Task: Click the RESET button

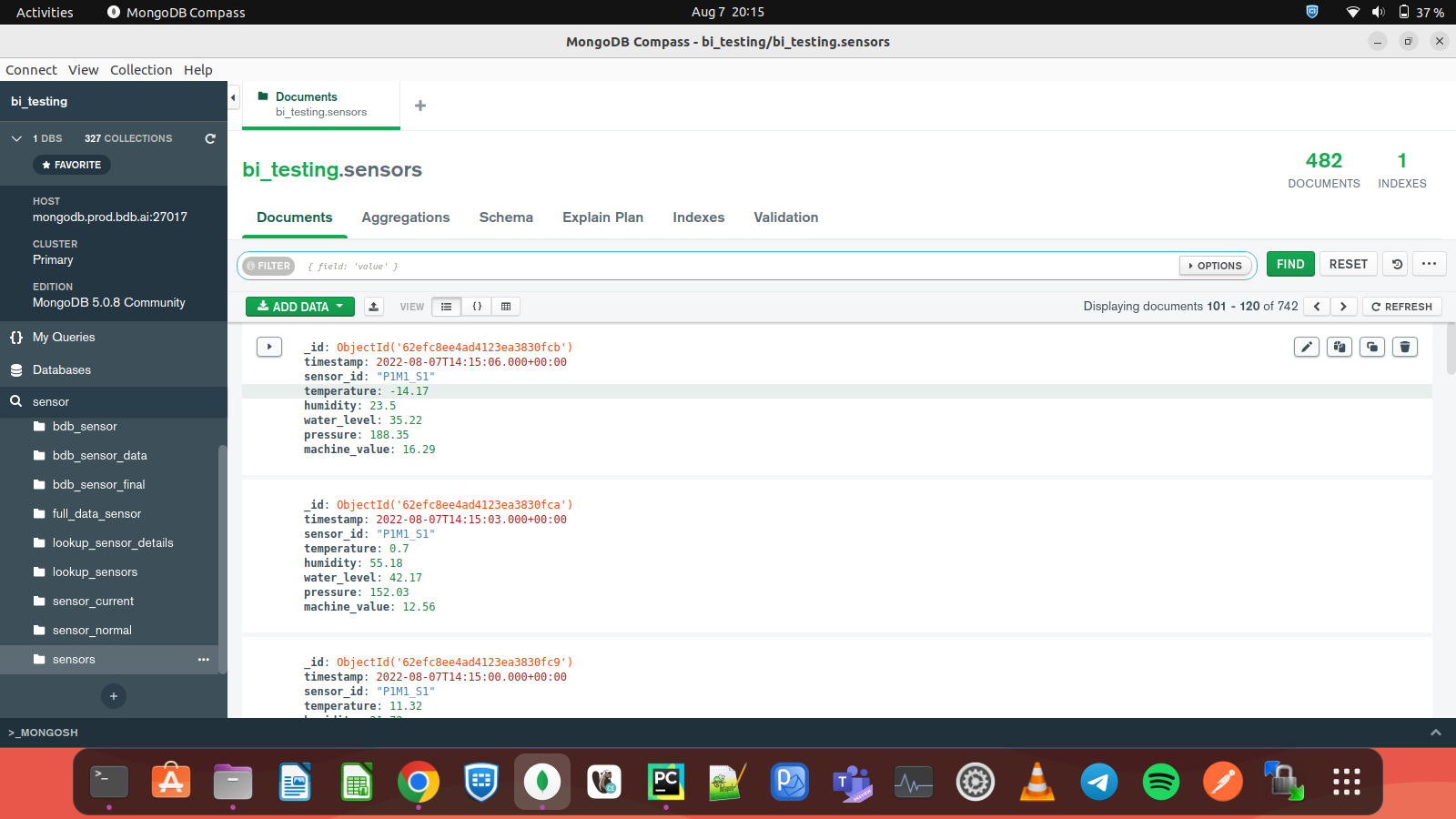Action: tap(1349, 264)
